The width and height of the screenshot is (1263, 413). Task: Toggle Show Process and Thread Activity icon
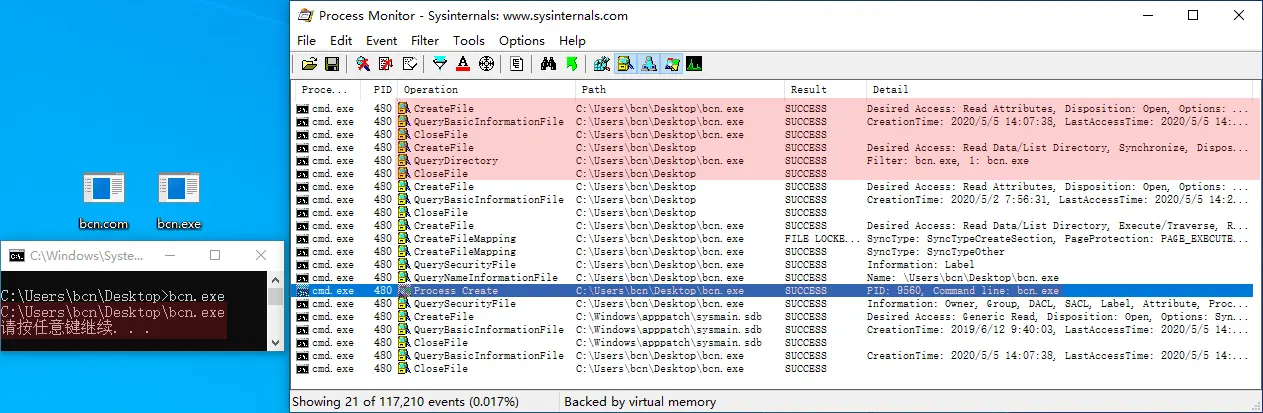coord(672,64)
